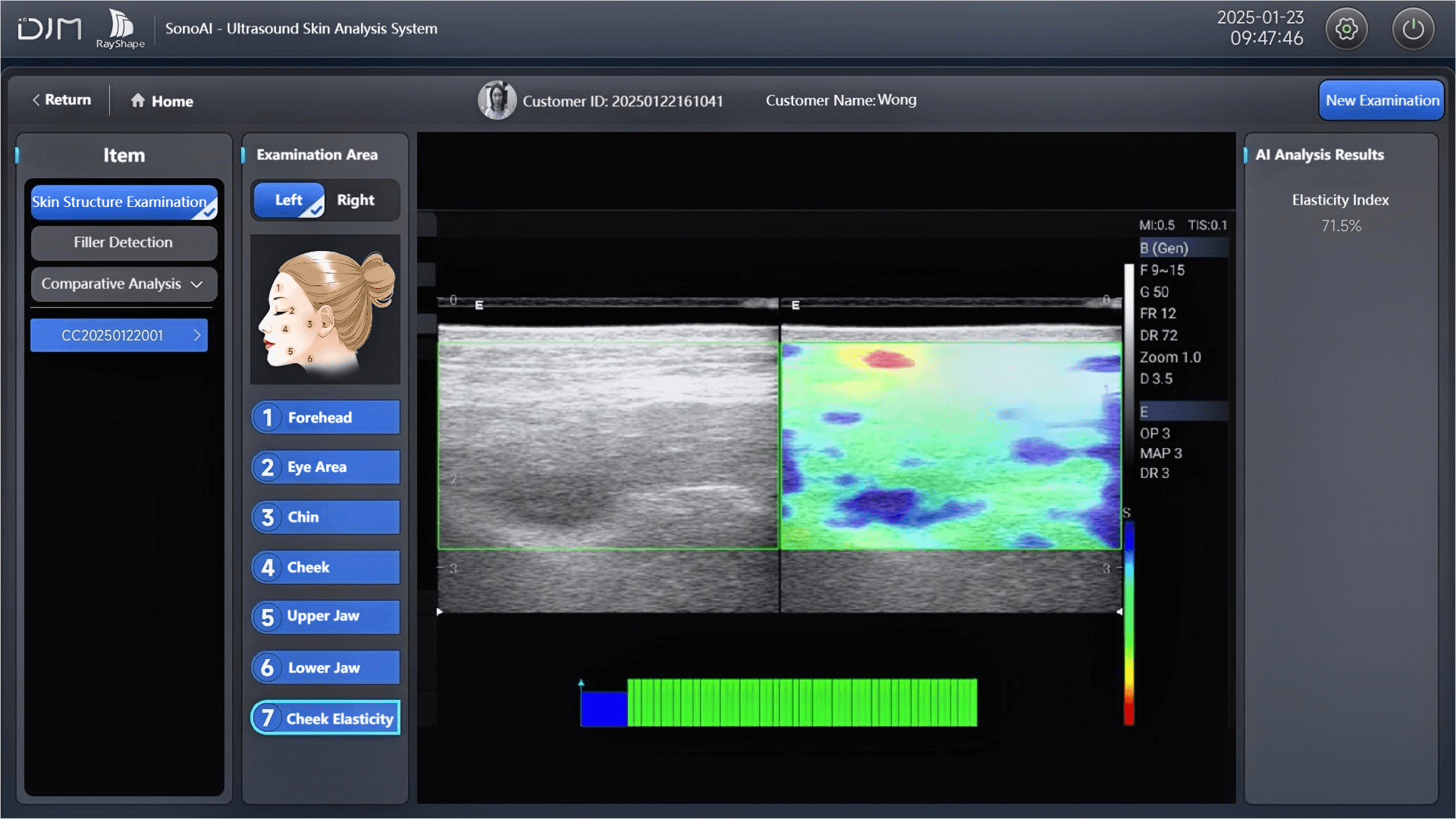Start a New Examination

(1382, 100)
